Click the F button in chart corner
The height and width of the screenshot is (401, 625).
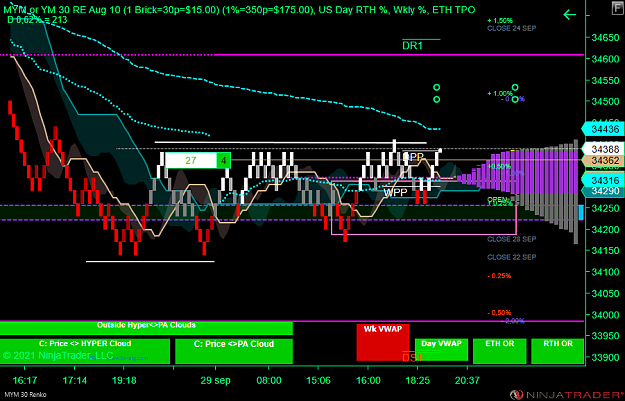click(x=617, y=8)
